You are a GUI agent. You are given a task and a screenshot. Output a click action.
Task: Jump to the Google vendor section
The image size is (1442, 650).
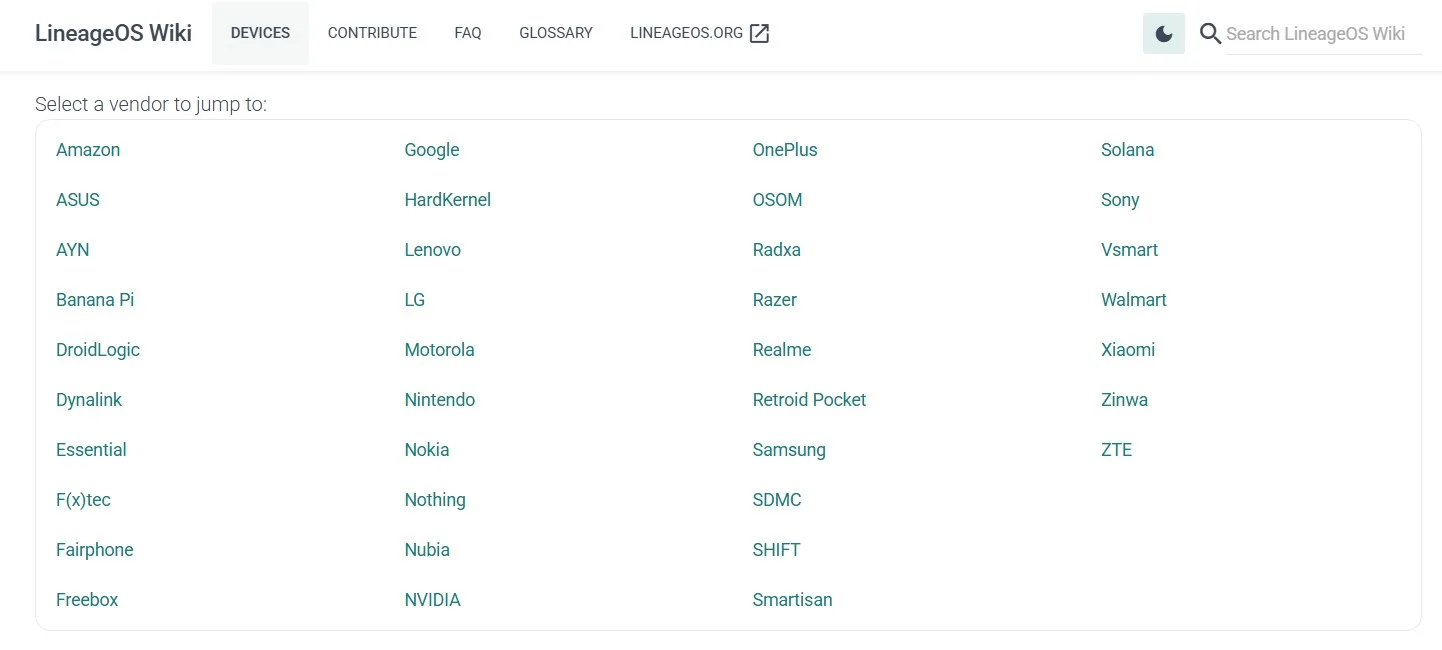(432, 150)
